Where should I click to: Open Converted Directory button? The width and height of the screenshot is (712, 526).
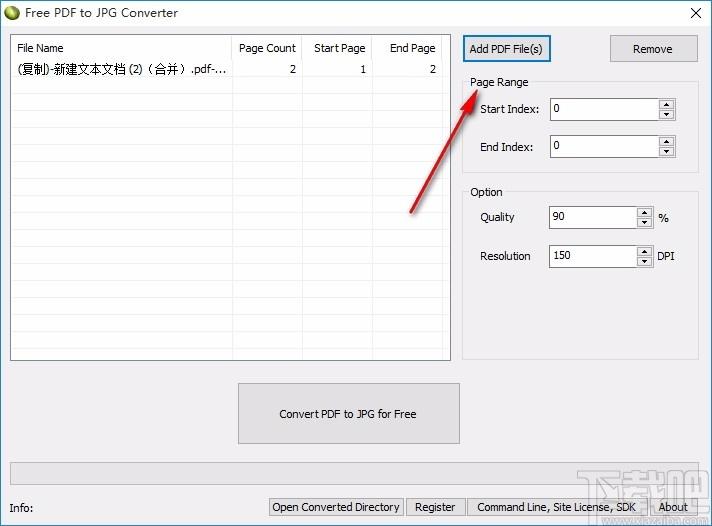pyautogui.click(x=336, y=507)
